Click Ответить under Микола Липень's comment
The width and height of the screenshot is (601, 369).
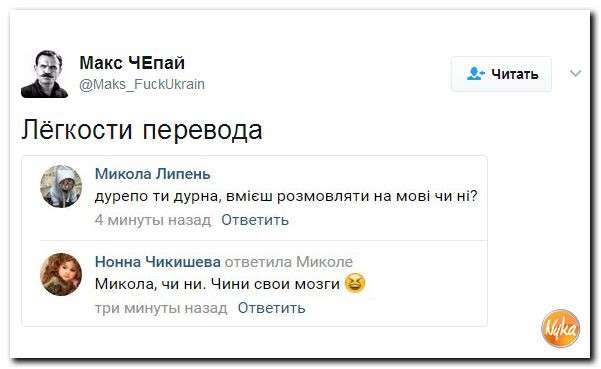[x=255, y=220]
